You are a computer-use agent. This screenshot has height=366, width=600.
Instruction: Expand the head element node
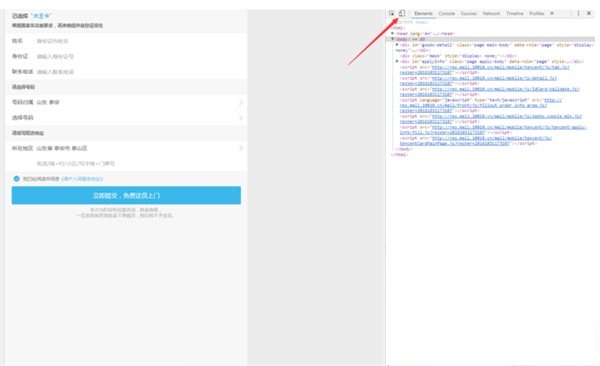pyautogui.click(x=393, y=34)
